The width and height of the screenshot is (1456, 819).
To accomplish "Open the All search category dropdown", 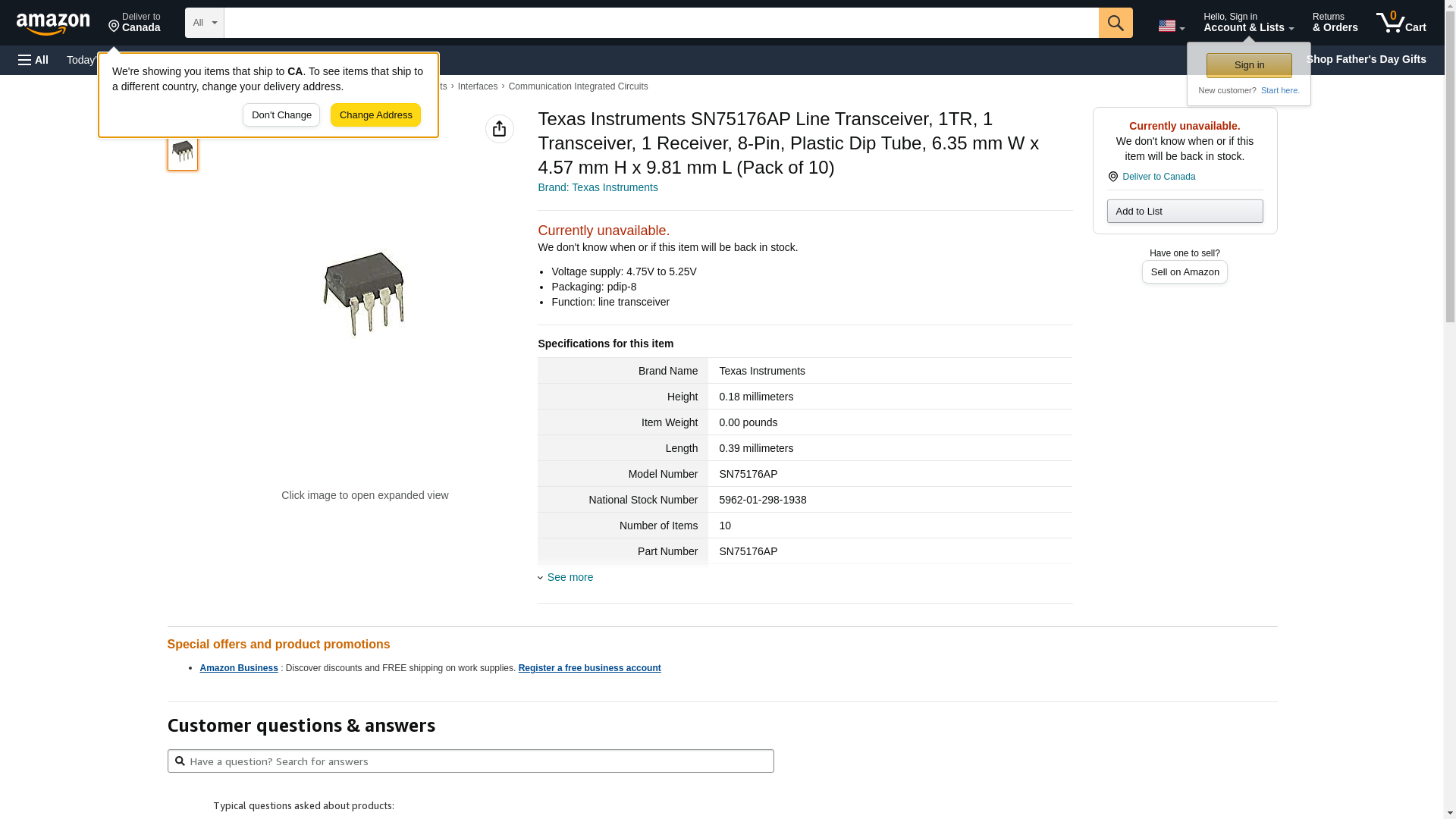I will click(204, 23).
